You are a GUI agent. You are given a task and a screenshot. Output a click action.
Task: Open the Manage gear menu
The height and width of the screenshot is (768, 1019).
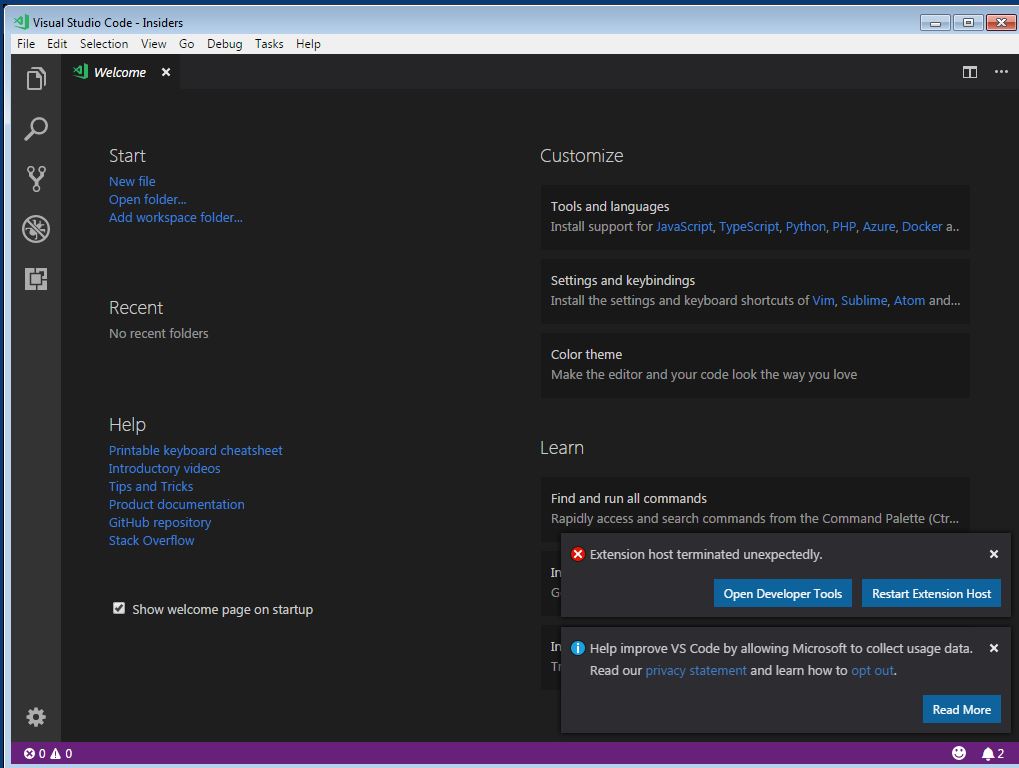pos(36,717)
